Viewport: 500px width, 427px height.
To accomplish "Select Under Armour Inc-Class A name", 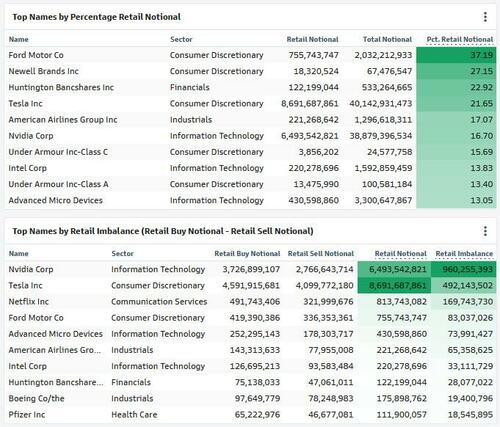I will click(58, 184).
